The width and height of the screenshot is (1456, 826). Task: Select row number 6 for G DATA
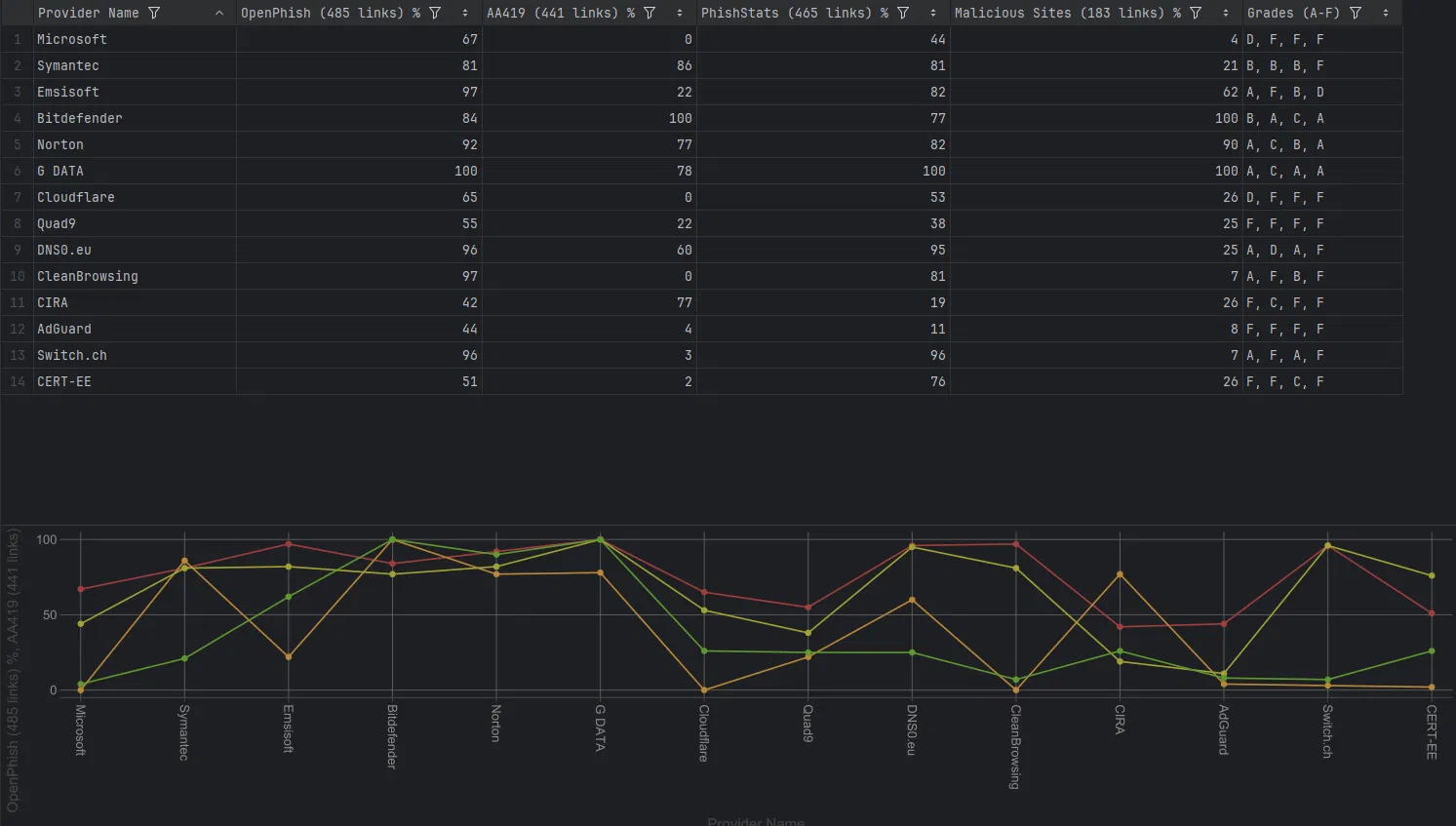point(17,171)
